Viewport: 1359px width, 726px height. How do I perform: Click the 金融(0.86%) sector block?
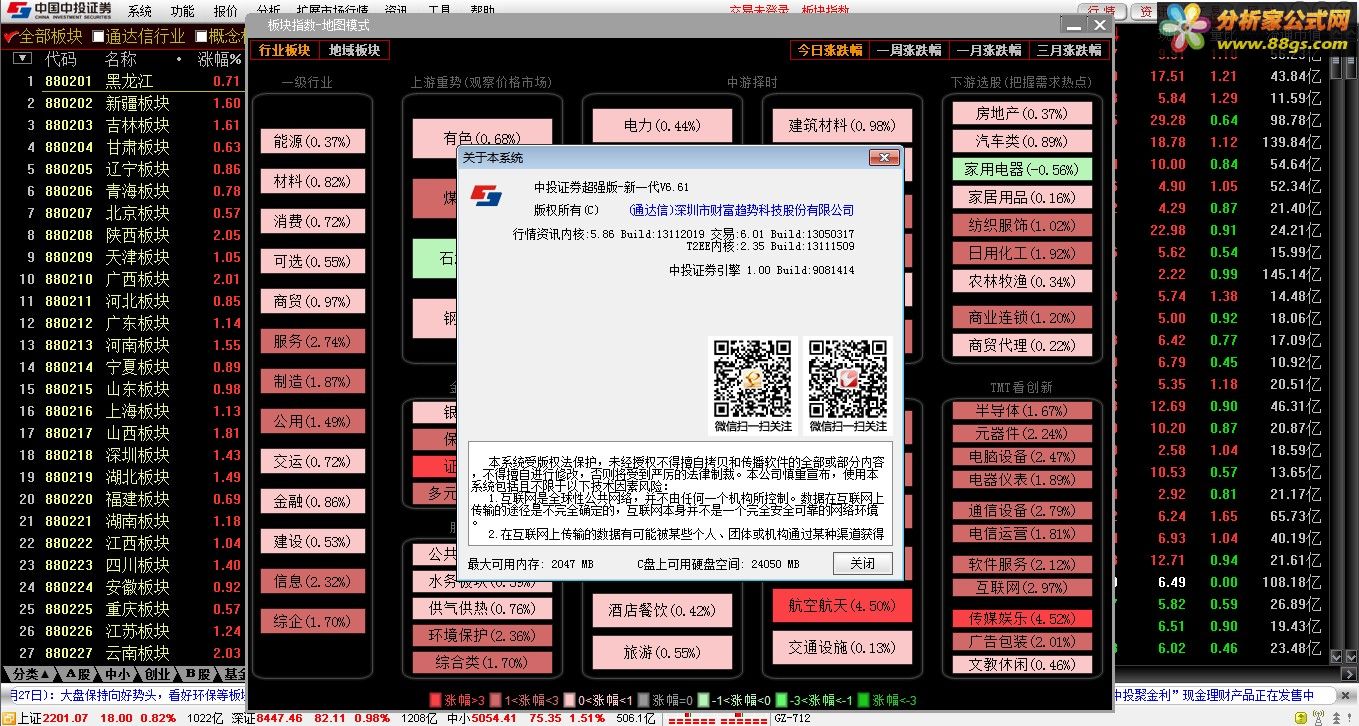pos(312,502)
